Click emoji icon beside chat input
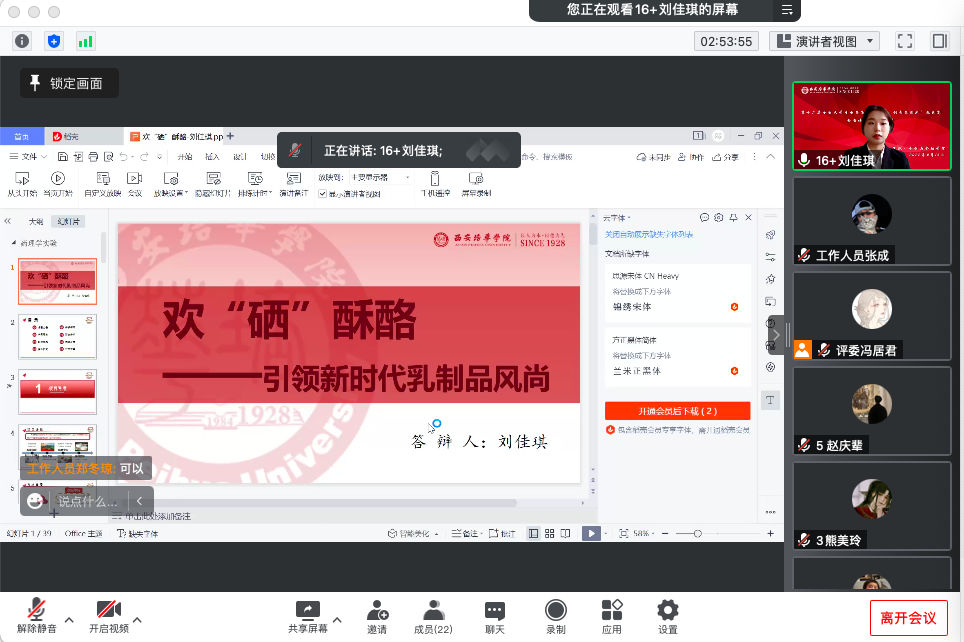This screenshot has height=642, width=964. (37, 500)
